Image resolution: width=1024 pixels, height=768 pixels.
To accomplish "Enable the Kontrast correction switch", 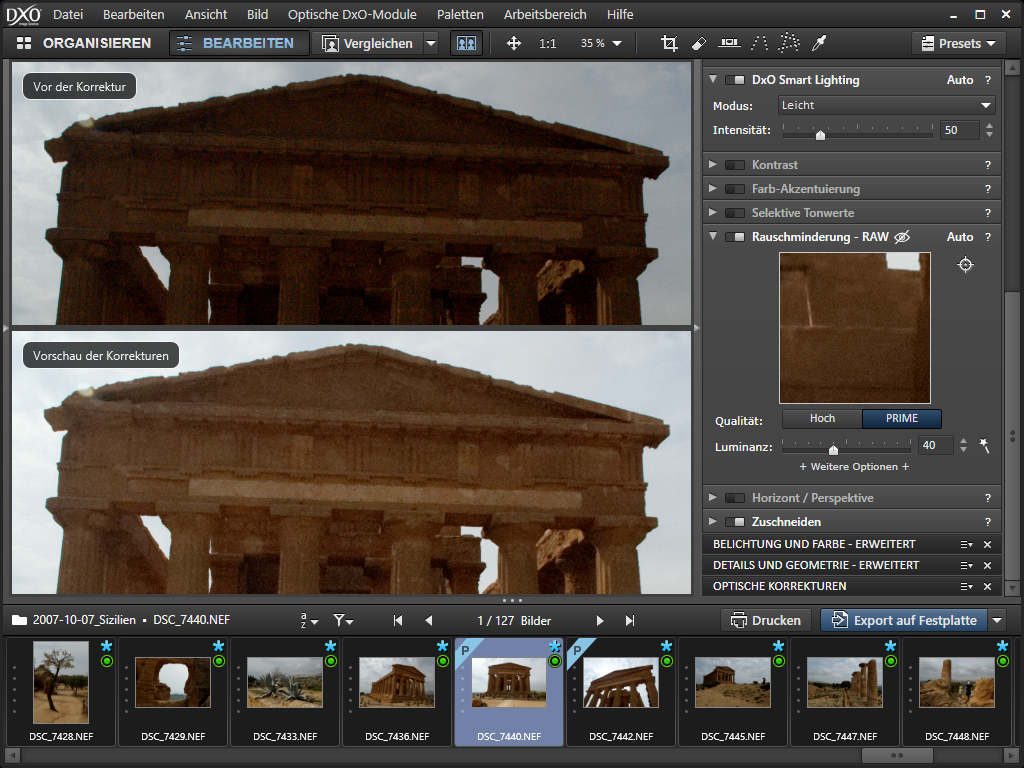I will coord(735,165).
